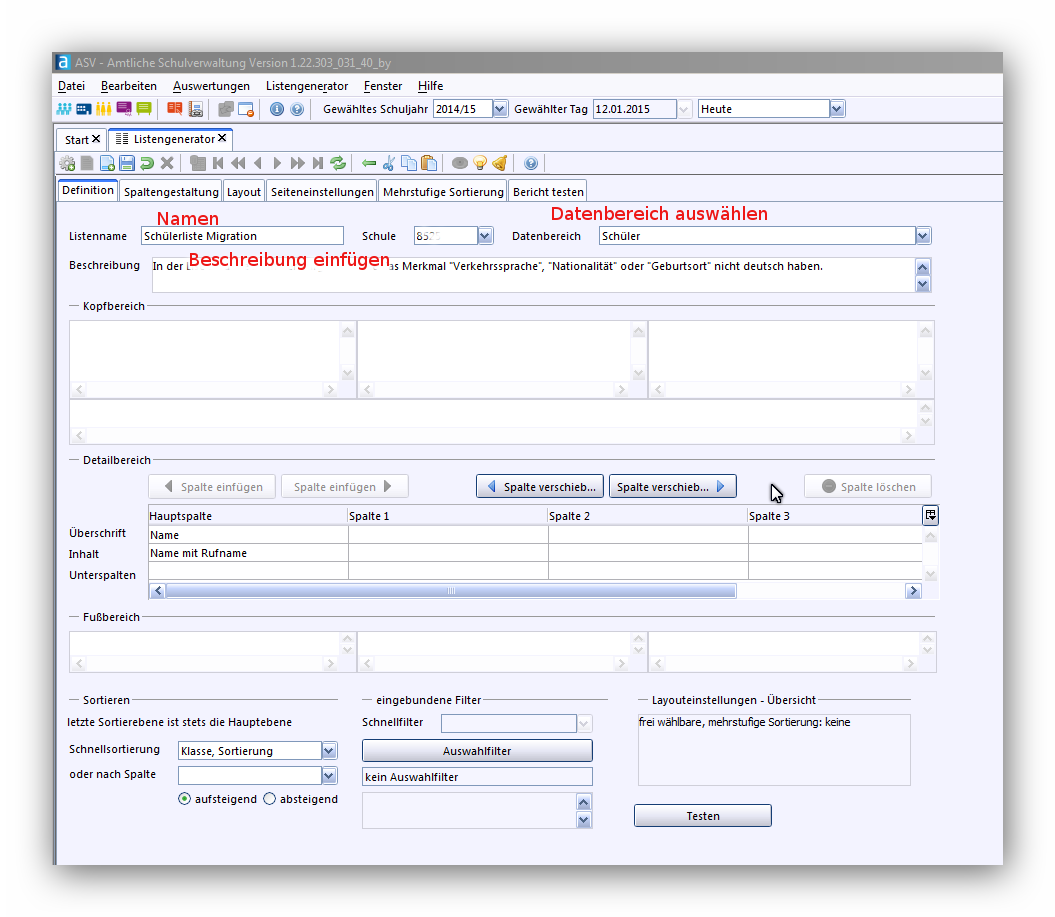Click the orange open-book toolbar icon
The image size is (1055, 917).
(x=175, y=108)
